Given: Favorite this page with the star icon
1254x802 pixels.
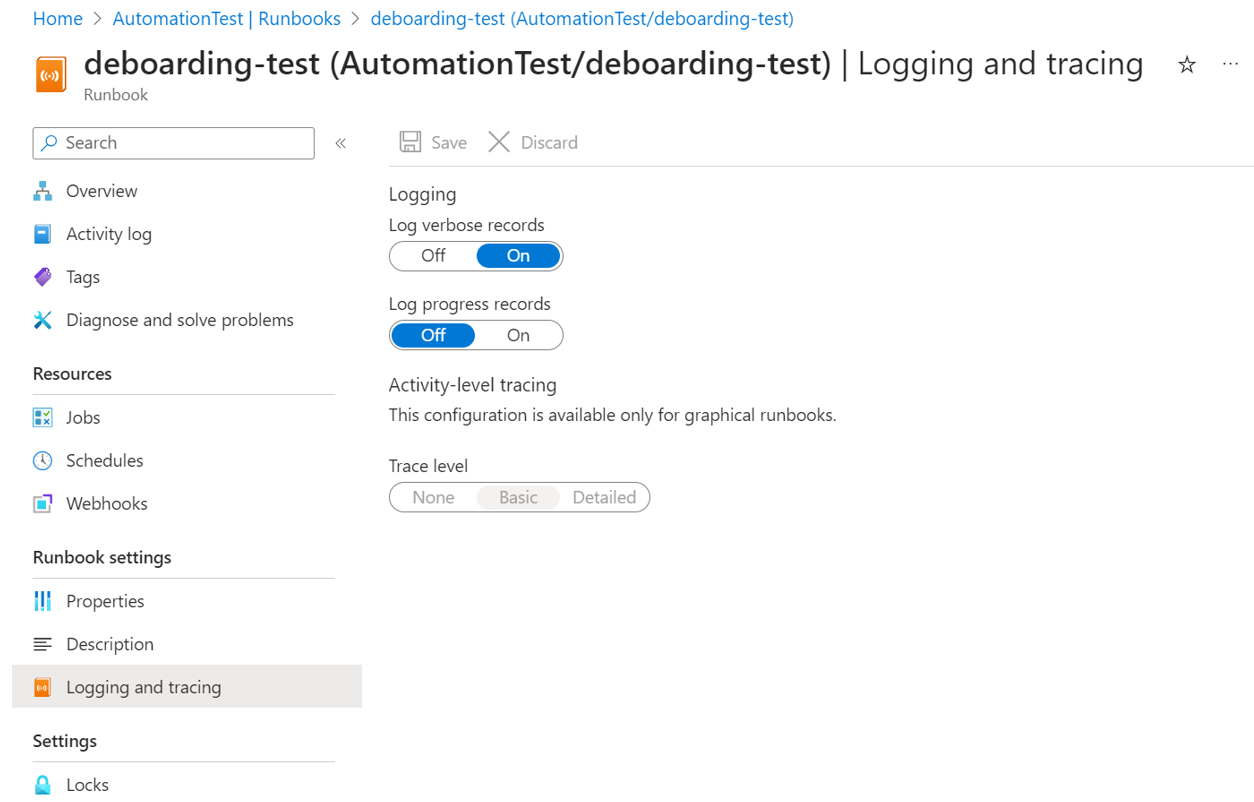Looking at the screenshot, I should coord(1187,65).
